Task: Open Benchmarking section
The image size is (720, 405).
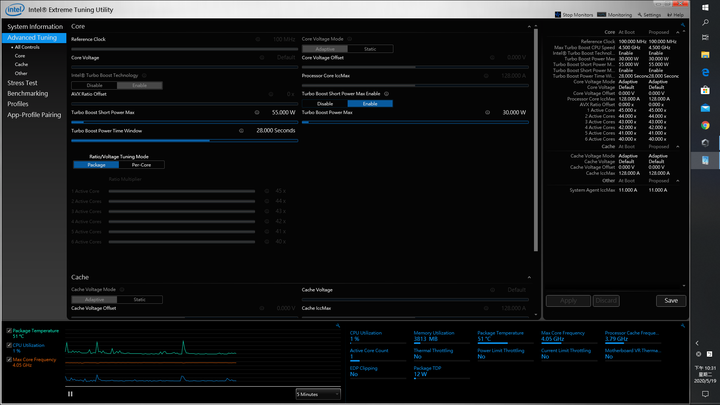Action: [28, 94]
